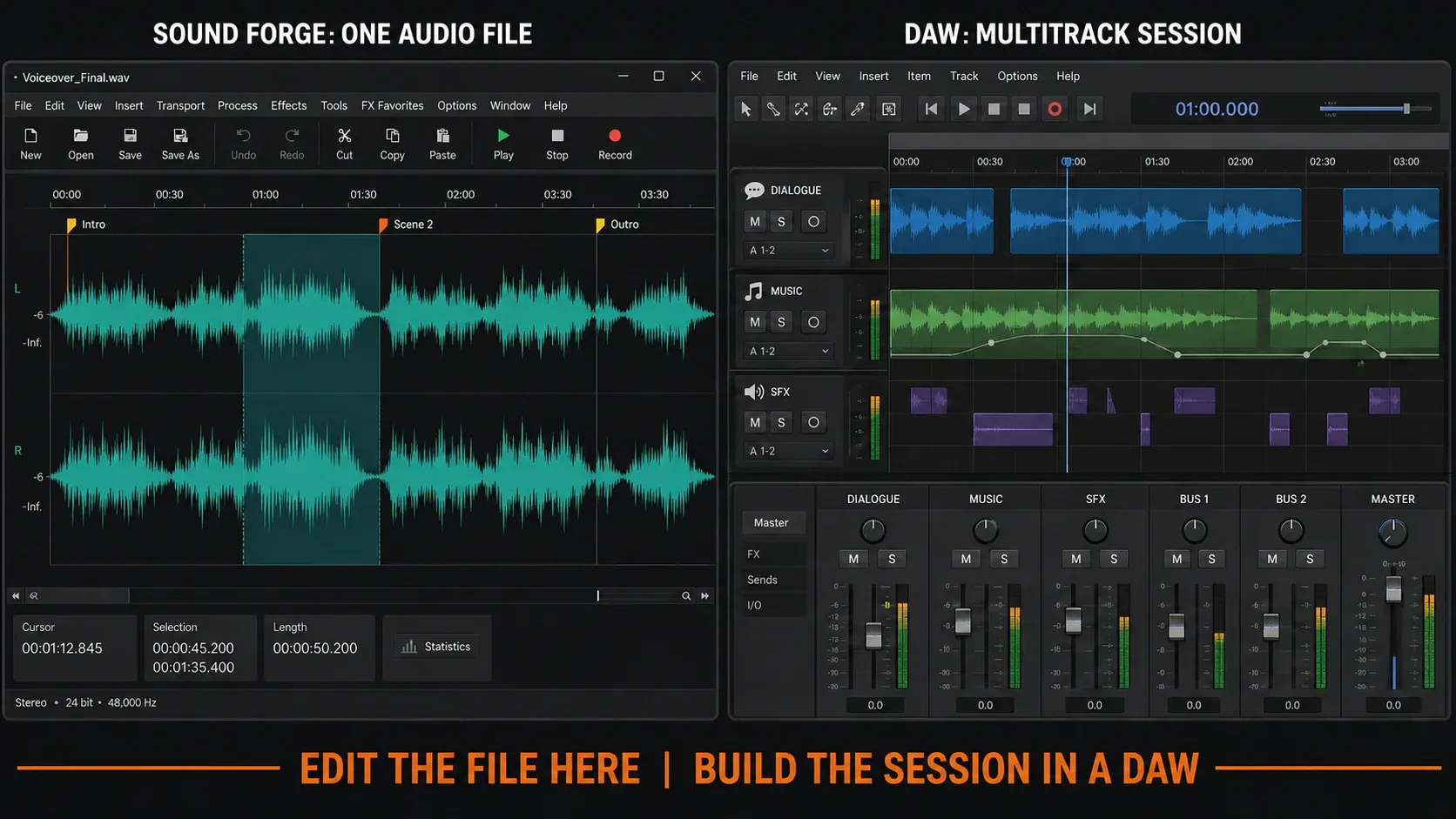Viewport: 1456px width, 819px height.
Task: Click the Save As icon
Action: [x=180, y=136]
